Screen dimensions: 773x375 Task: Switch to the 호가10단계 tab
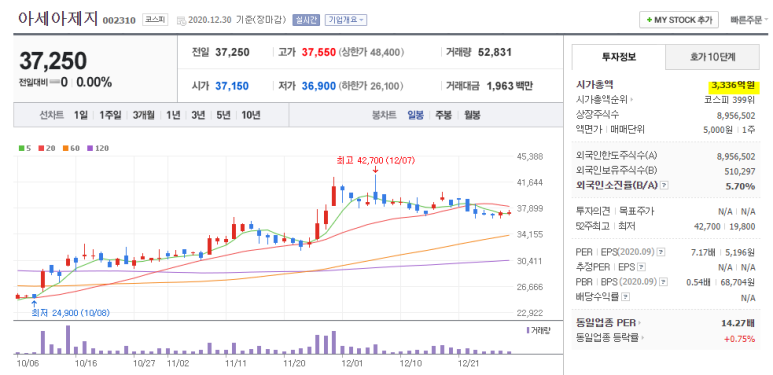tap(712, 57)
